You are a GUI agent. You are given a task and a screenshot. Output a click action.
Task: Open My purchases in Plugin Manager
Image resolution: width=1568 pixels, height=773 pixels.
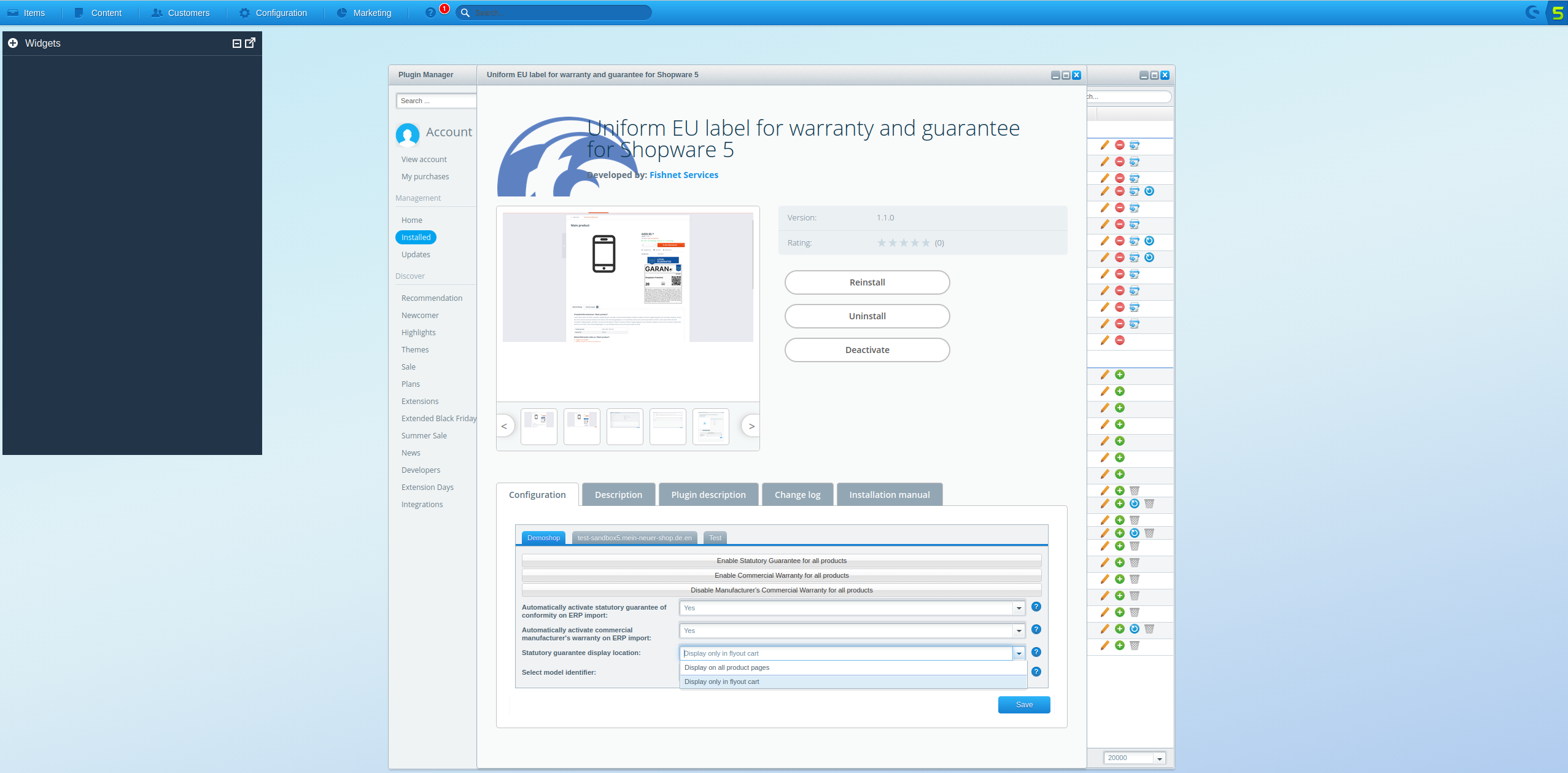pyautogui.click(x=425, y=177)
